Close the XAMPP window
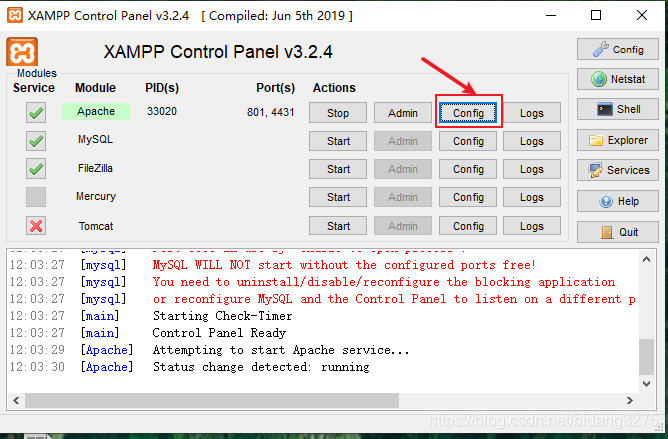This screenshot has width=668, height=439. pos(642,15)
